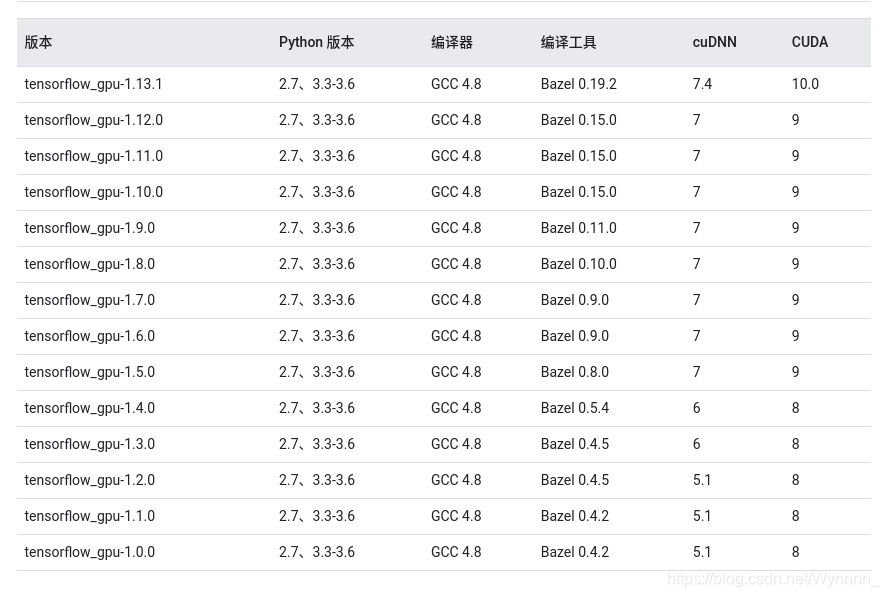This screenshot has width=889, height=597.
Task: Select the Bazel 0.4.2 cell in last row
Action: (574, 552)
